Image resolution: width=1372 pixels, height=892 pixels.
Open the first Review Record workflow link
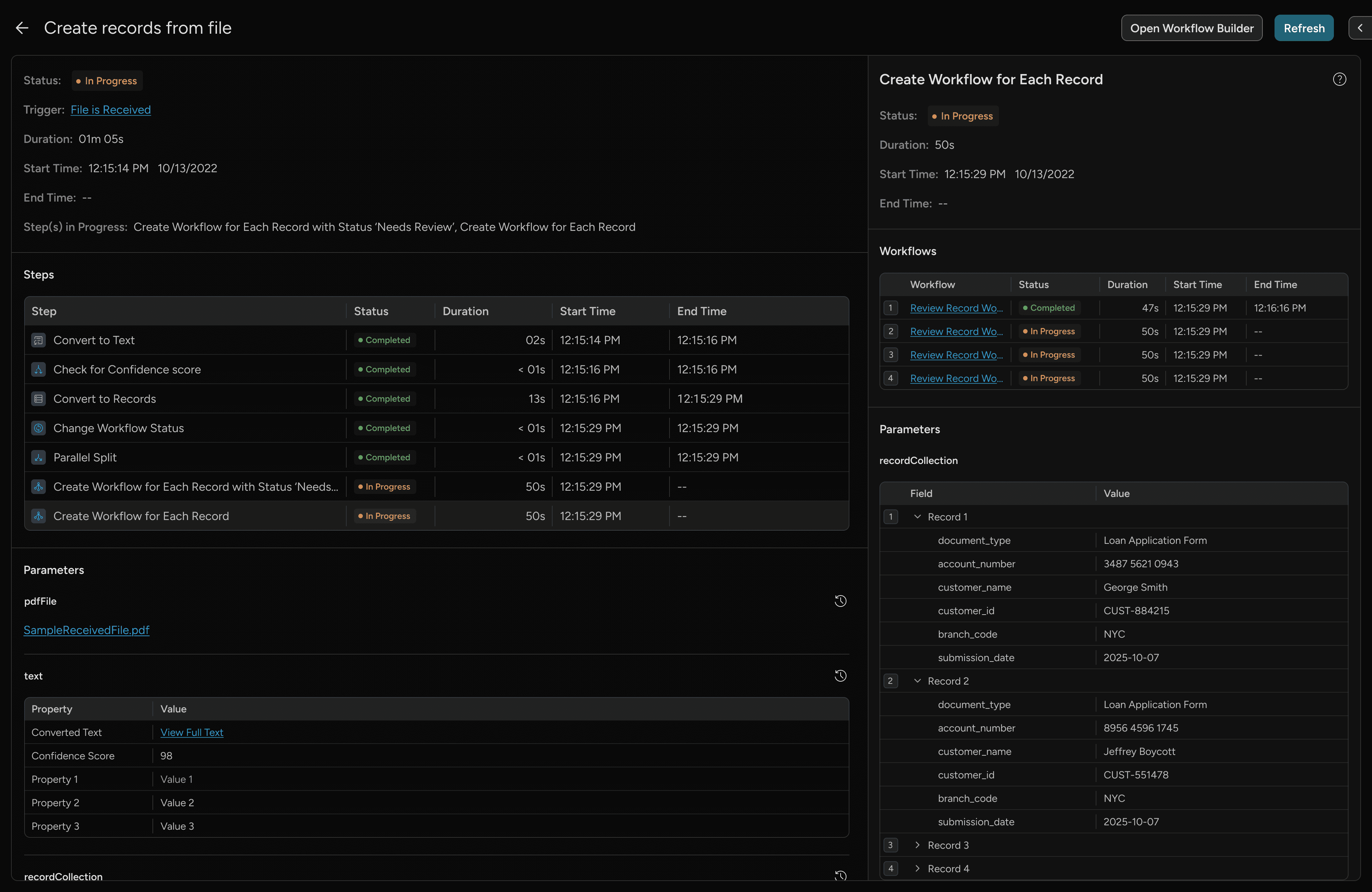[x=956, y=307]
